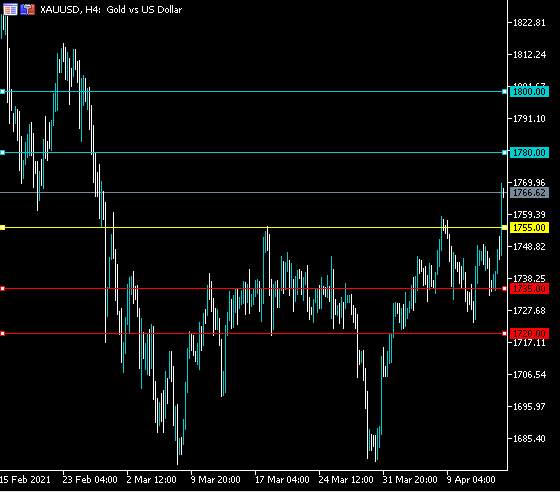
Task: Grab the left handle of the red 1735.00 line
Action: click(2, 288)
